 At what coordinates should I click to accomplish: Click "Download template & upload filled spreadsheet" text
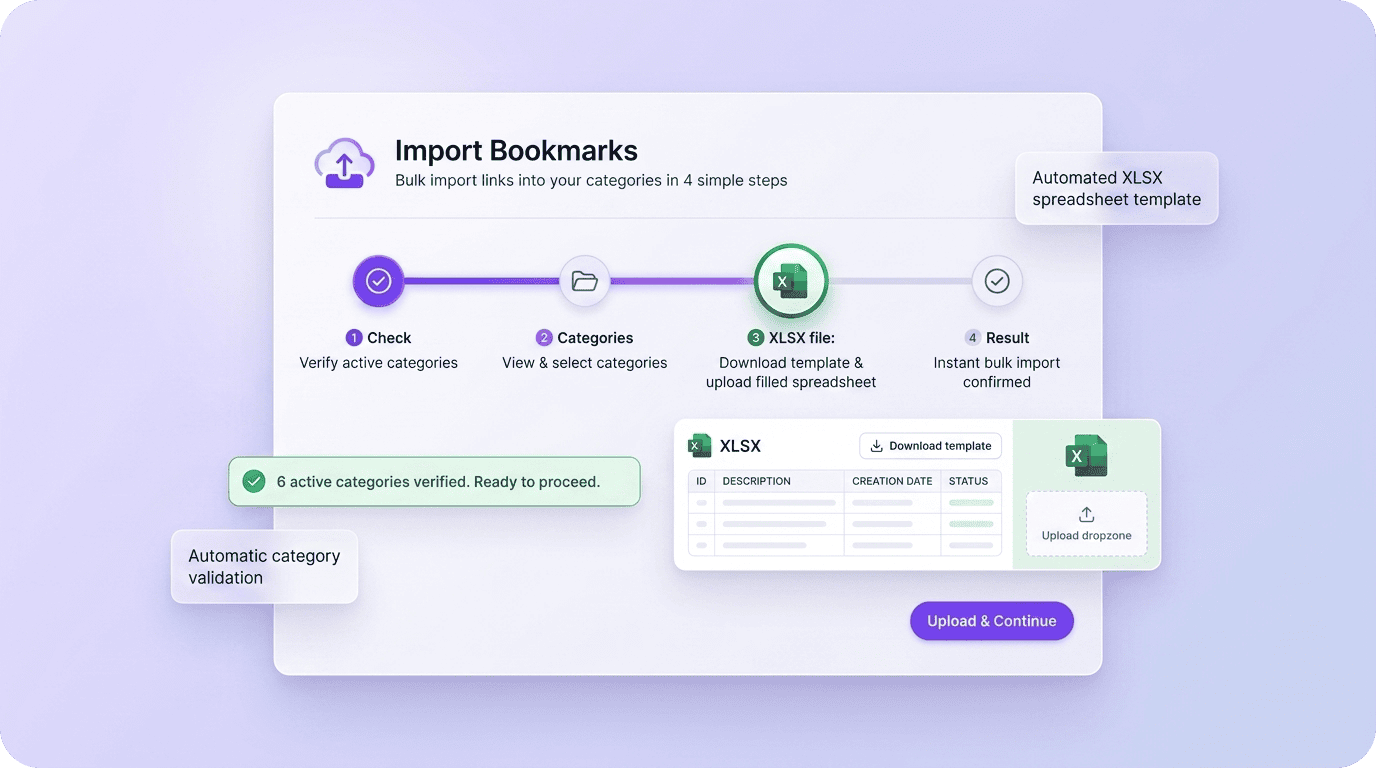[x=791, y=373]
